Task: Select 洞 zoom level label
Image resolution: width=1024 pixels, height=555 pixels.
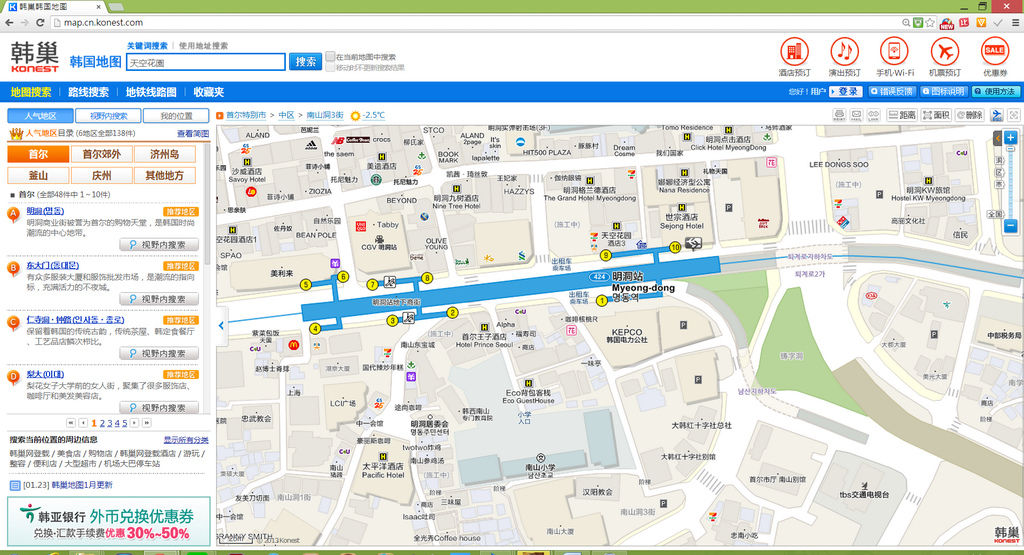Action: click(999, 161)
